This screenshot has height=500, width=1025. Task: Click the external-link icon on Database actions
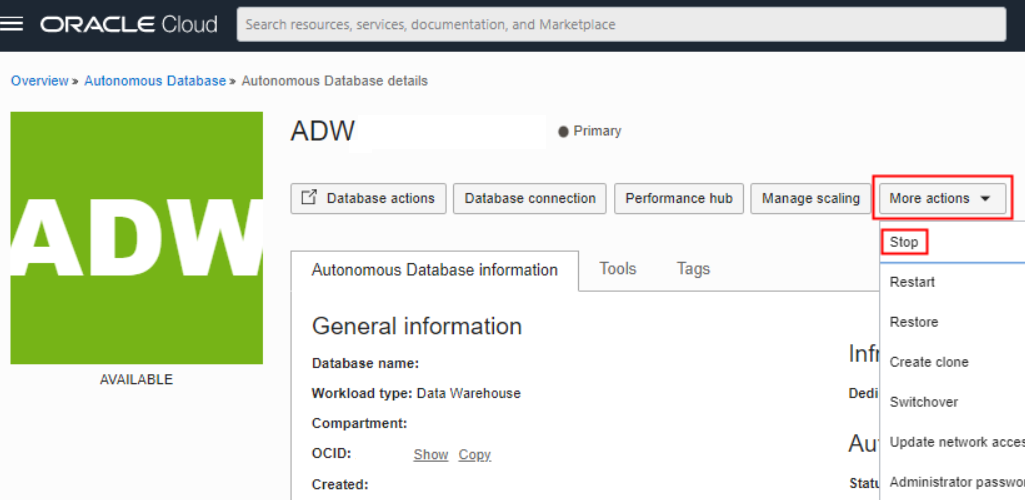click(x=310, y=198)
